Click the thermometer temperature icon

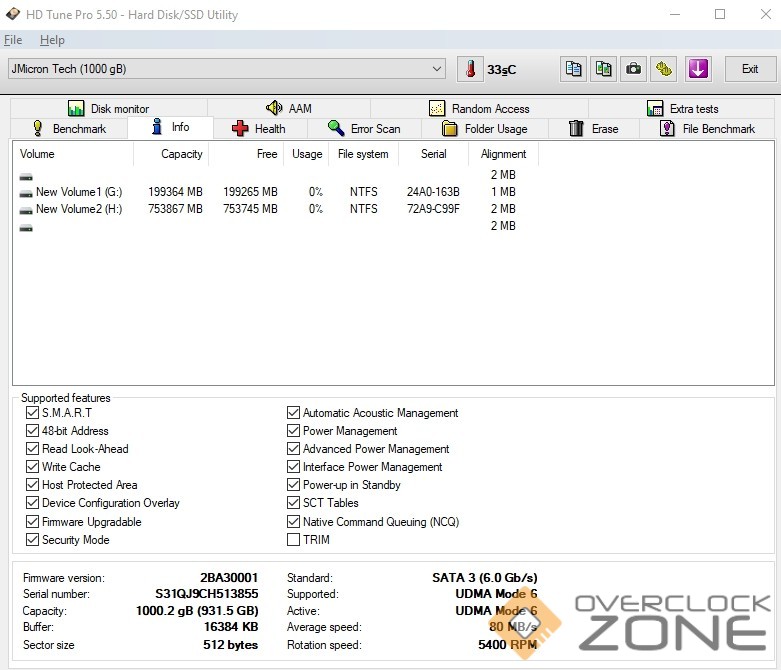pos(470,69)
